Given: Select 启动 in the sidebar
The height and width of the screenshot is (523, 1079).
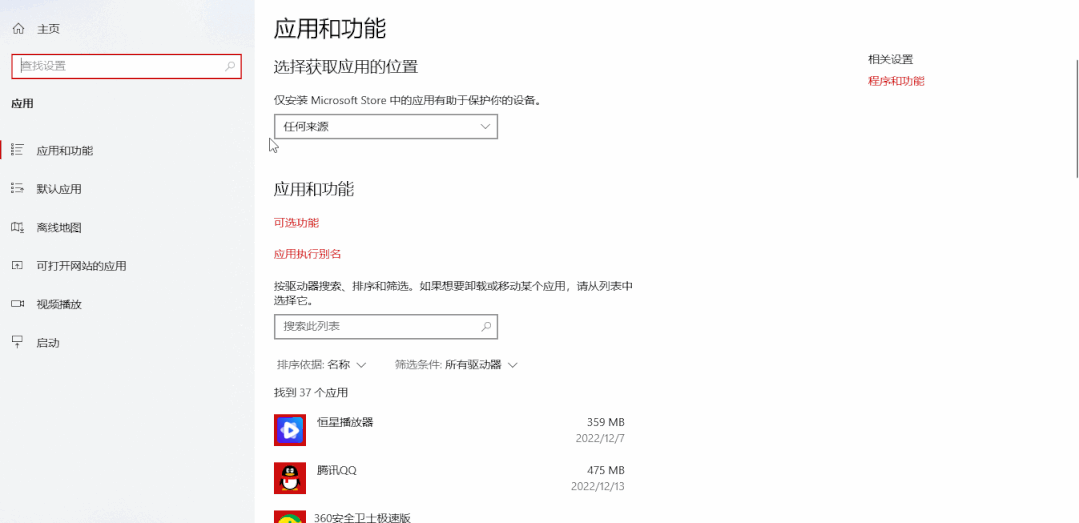Looking at the screenshot, I should tap(47, 343).
